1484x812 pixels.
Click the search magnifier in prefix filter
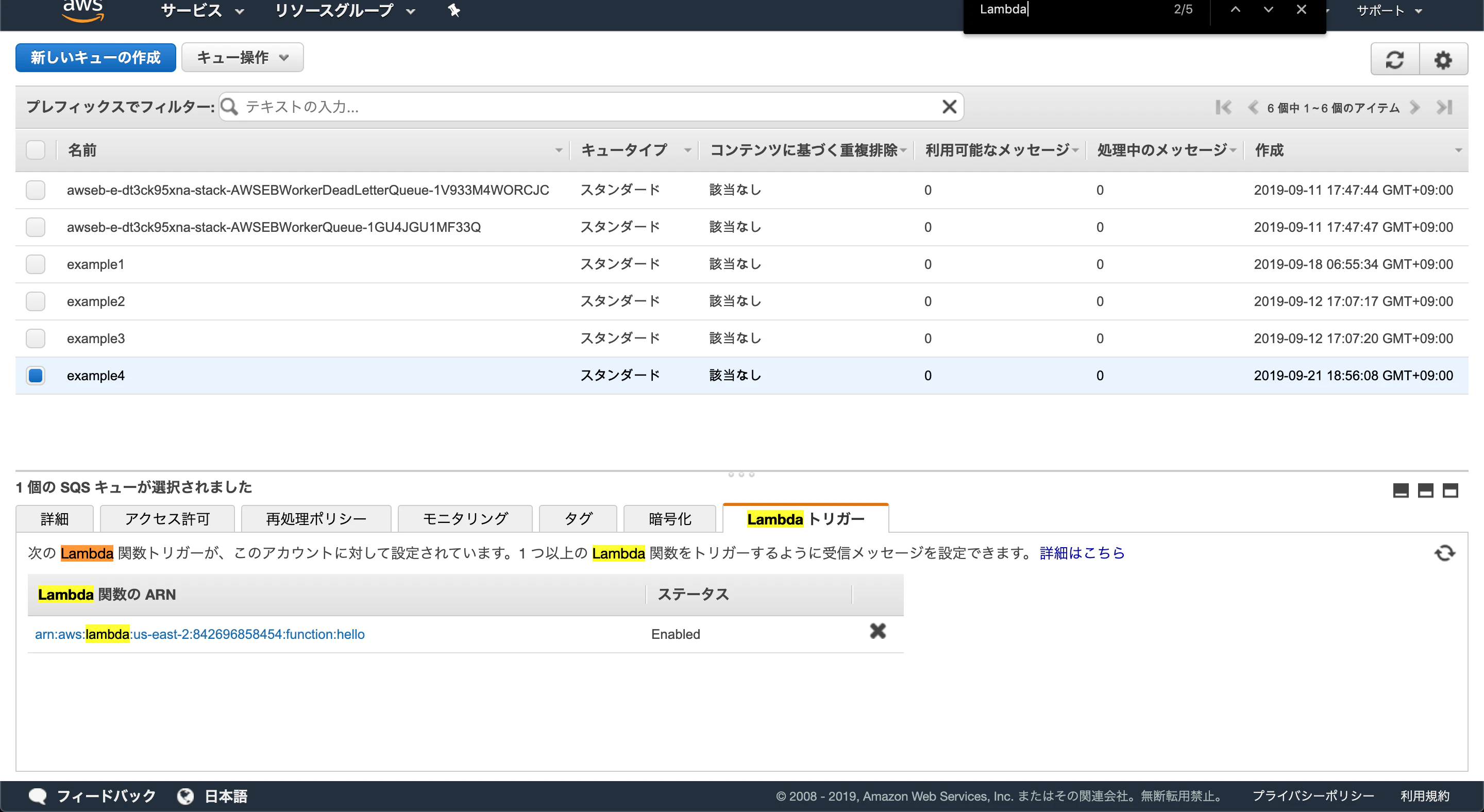pyautogui.click(x=229, y=107)
